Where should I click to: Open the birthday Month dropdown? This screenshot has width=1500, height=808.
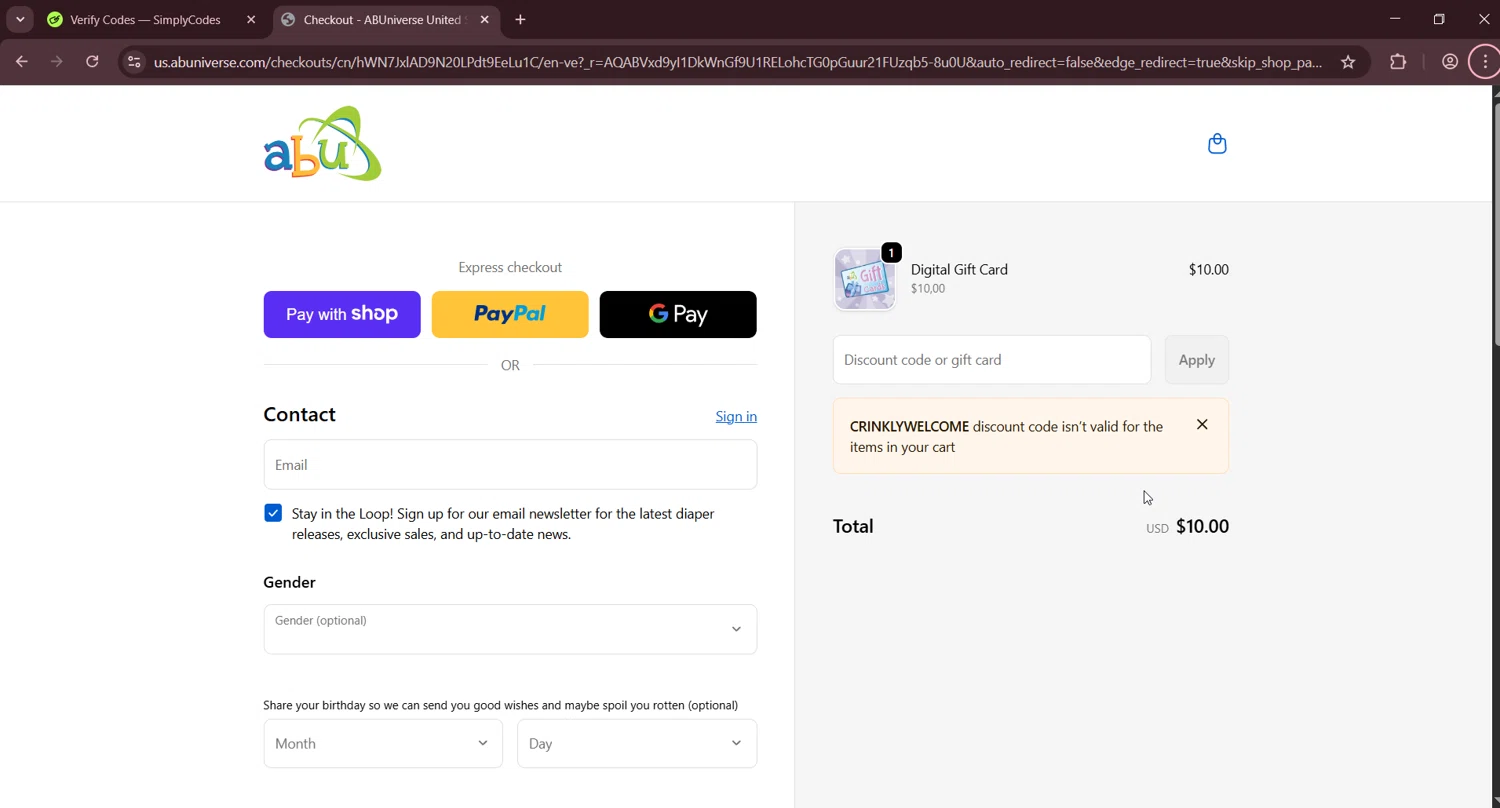[383, 743]
